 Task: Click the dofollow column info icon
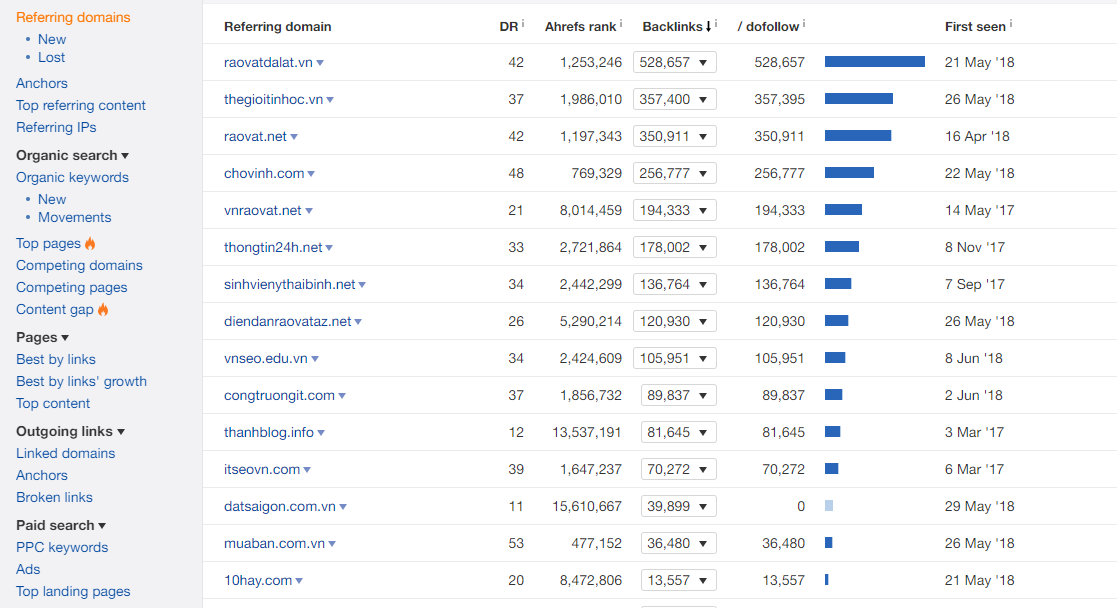click(x=804, y=24)
